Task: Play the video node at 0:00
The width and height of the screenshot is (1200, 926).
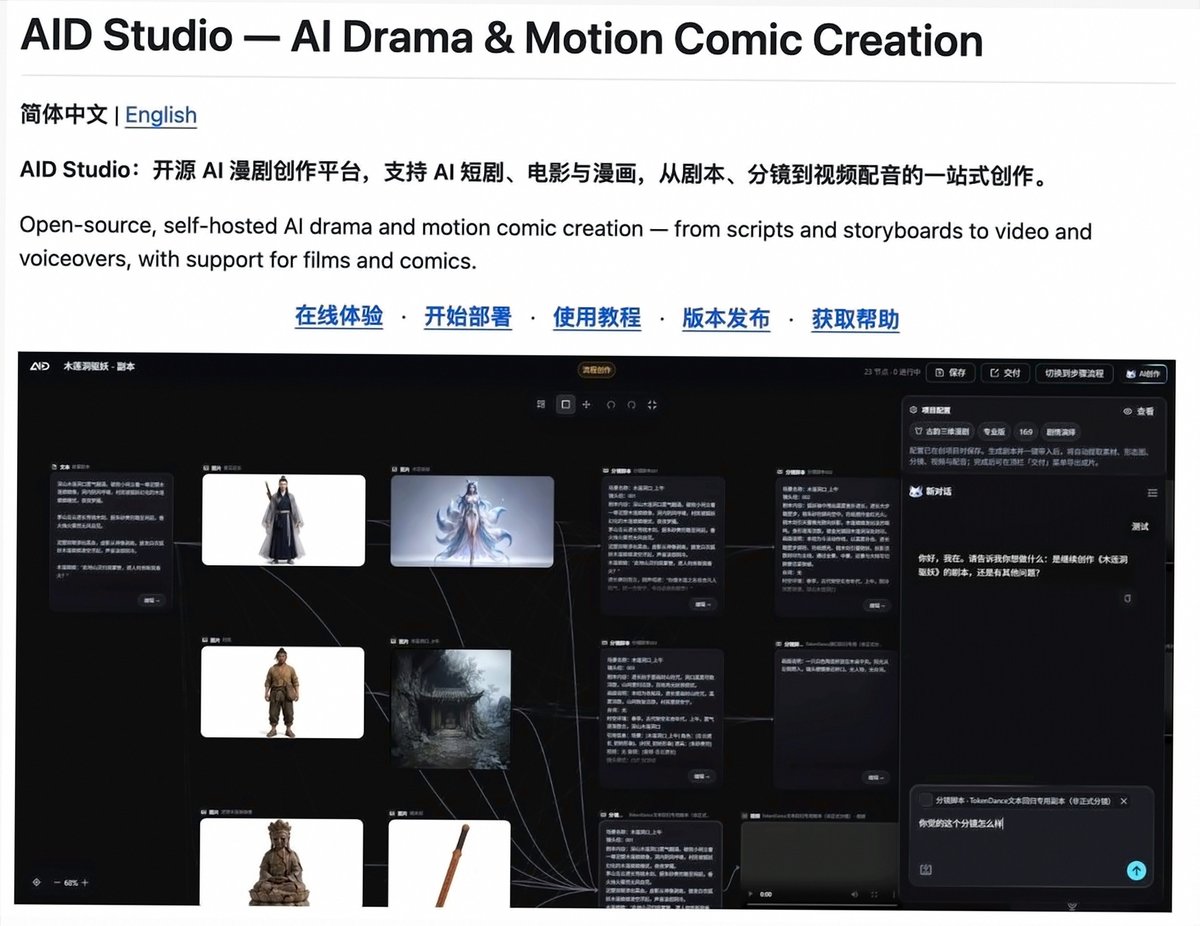Action: point(751,894)
